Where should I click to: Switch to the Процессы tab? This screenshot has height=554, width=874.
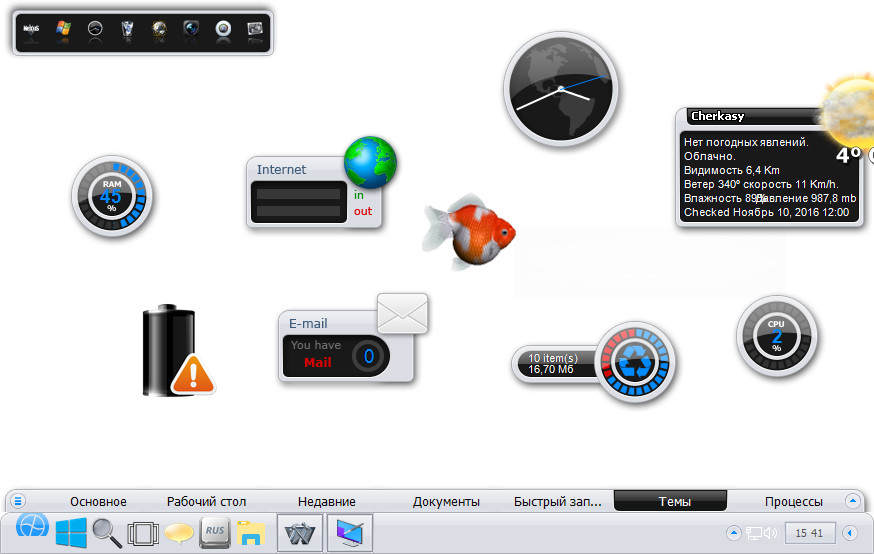pos(793,501)
